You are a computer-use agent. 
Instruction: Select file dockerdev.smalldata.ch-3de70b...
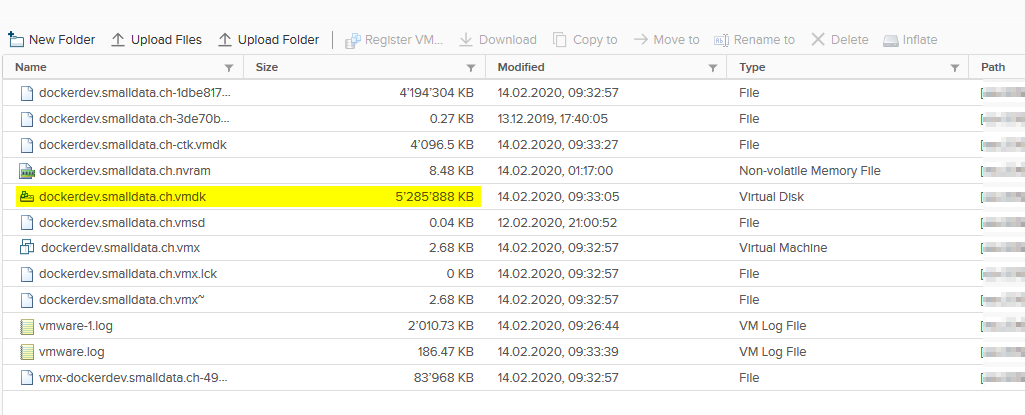coord(135,119)
